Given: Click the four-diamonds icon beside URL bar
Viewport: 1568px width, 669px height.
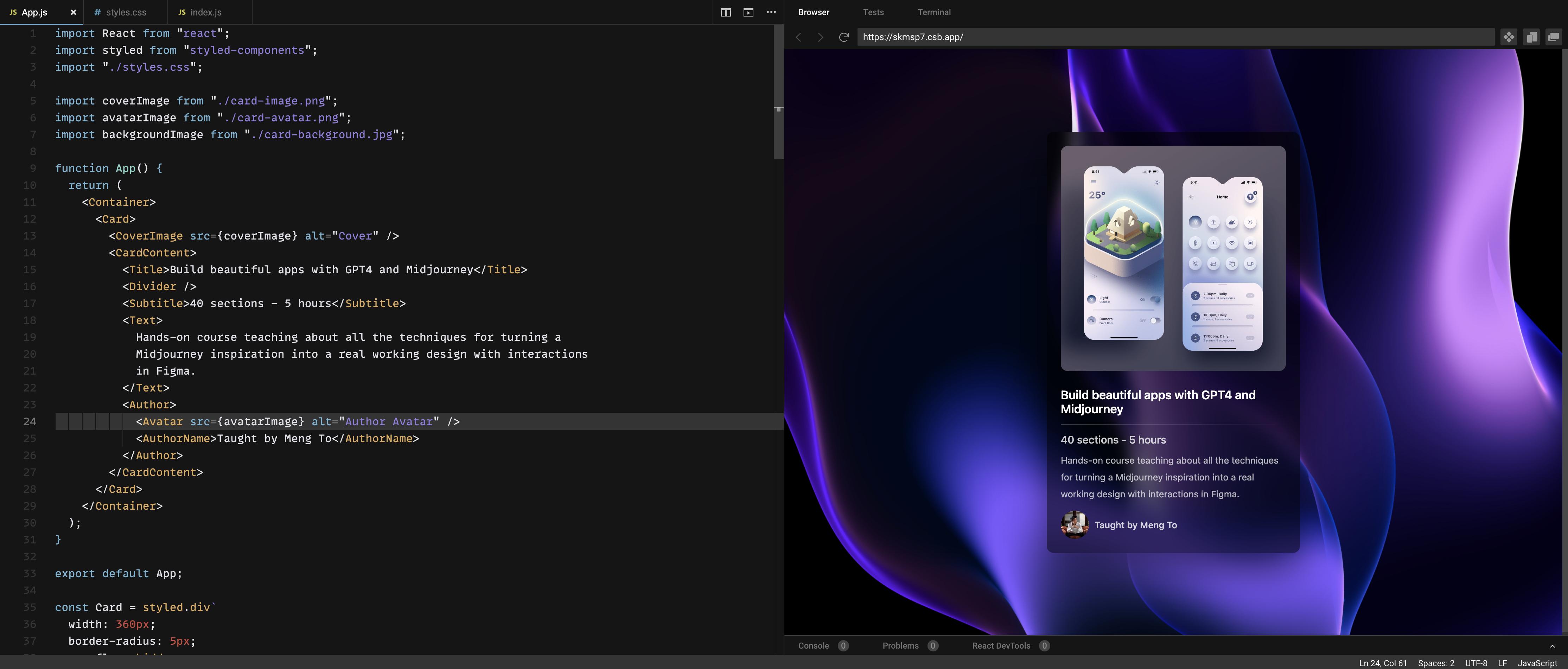Looking at the screenshot, I should point(1508,37).
